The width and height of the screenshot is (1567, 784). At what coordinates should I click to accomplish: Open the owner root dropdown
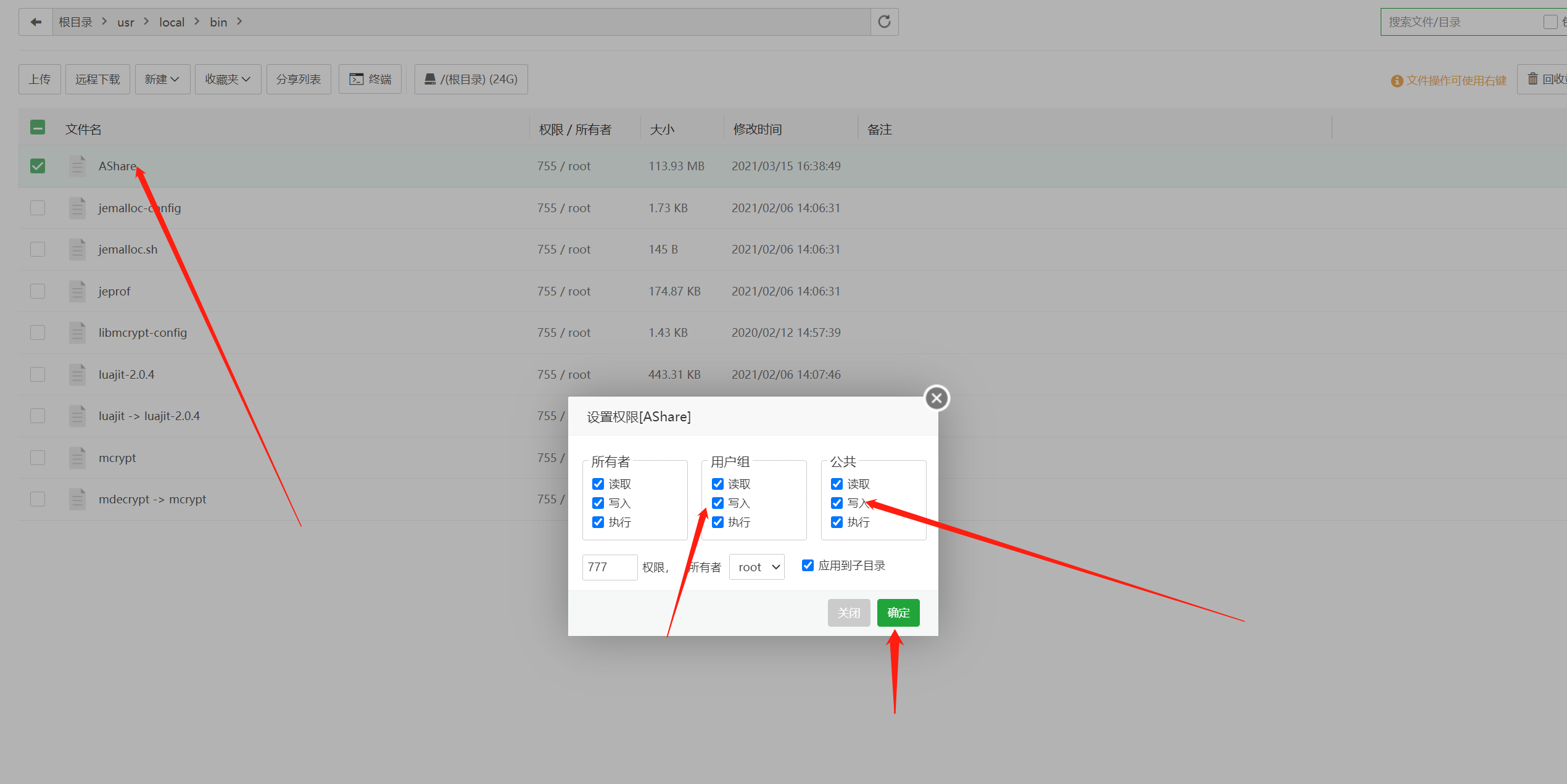756,567
